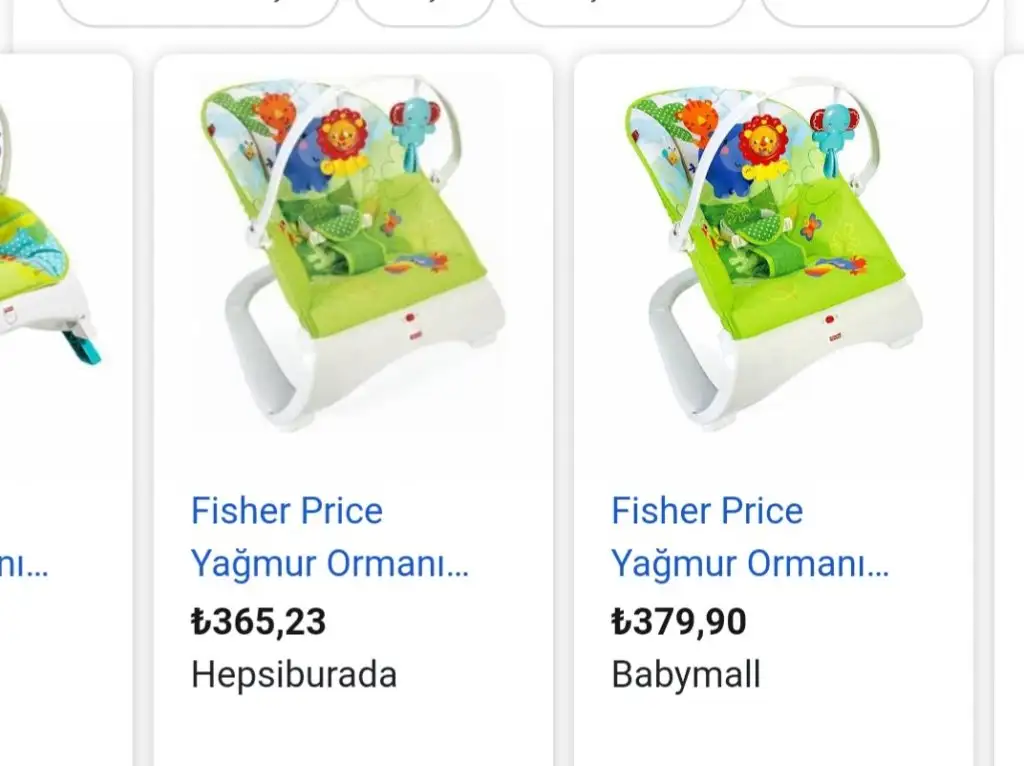Click the Babymall seller name
The width and height of the screenshot is (1024, 766).
[x=686, y=675]
